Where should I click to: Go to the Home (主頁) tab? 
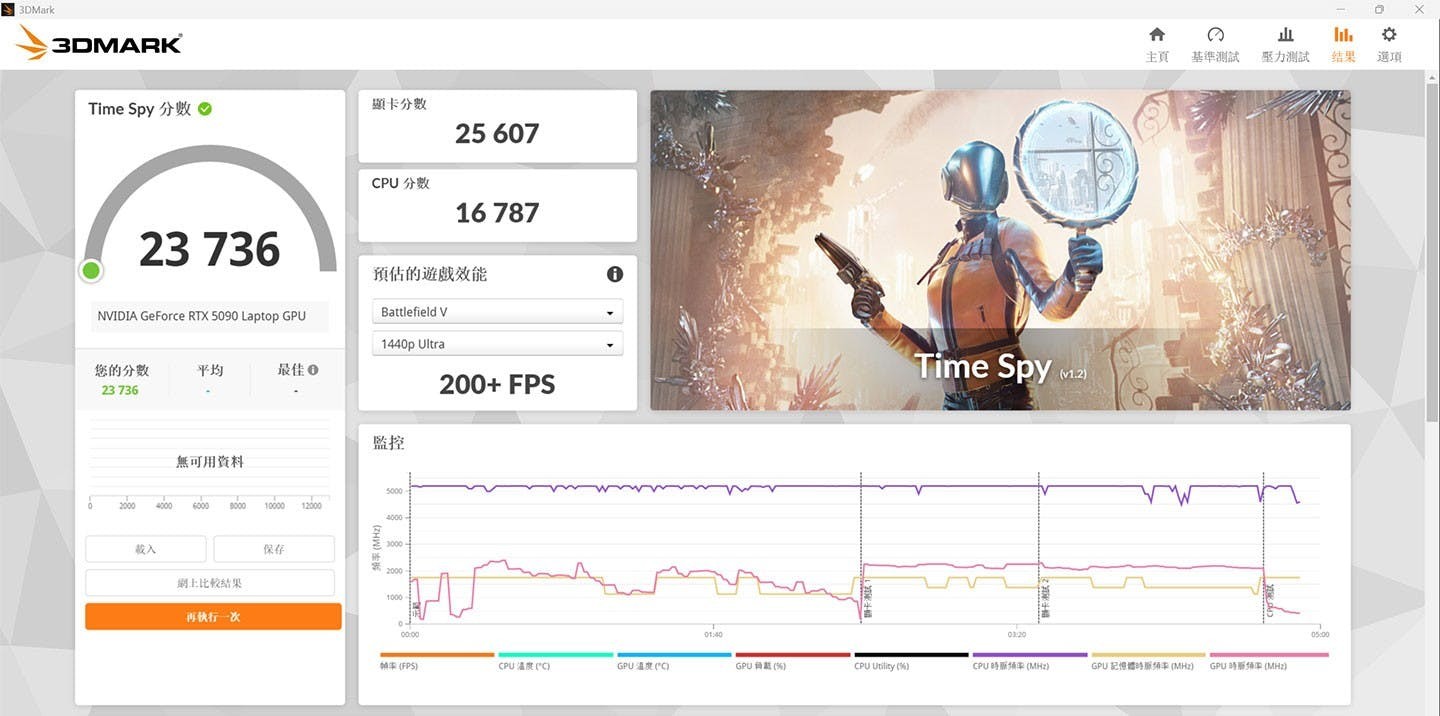pos(1157,45)
